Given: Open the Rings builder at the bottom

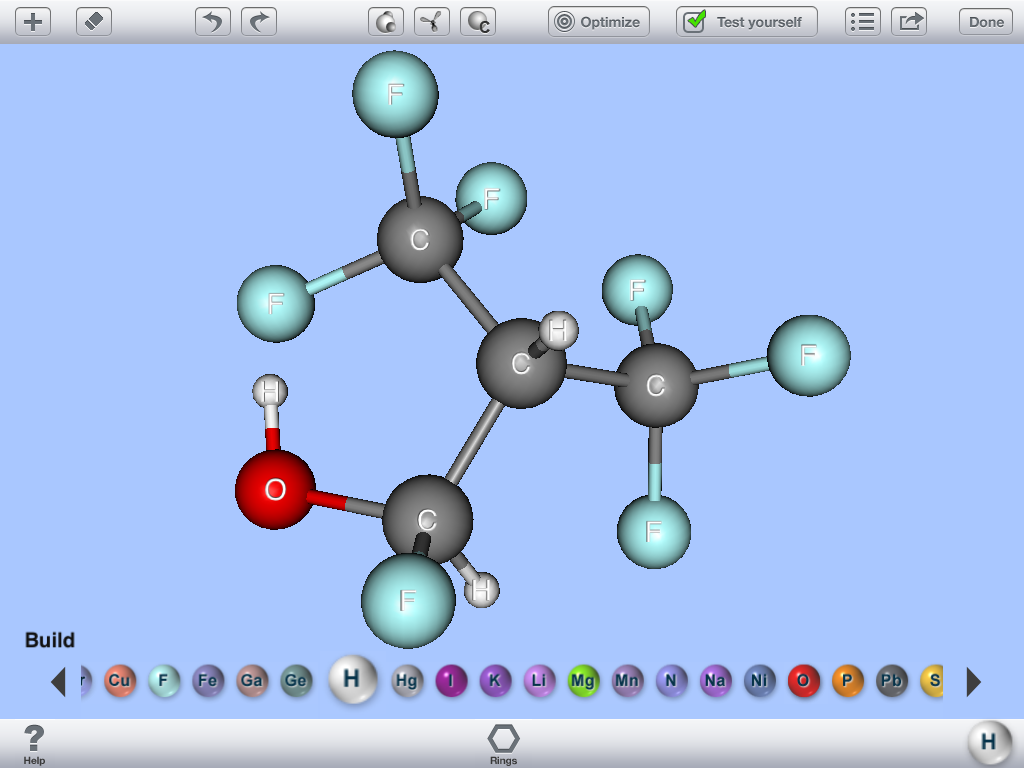Looking at the screenshot, I should (503, 740).
